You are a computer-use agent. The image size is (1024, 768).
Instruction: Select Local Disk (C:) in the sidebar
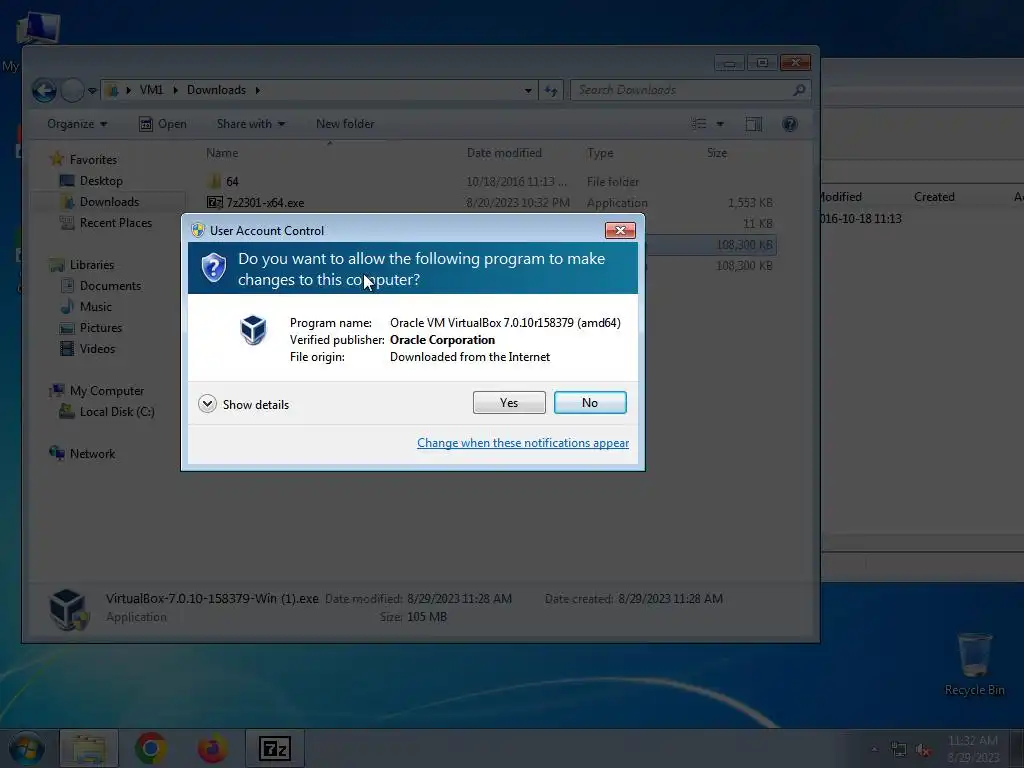(x=117, y=411)
